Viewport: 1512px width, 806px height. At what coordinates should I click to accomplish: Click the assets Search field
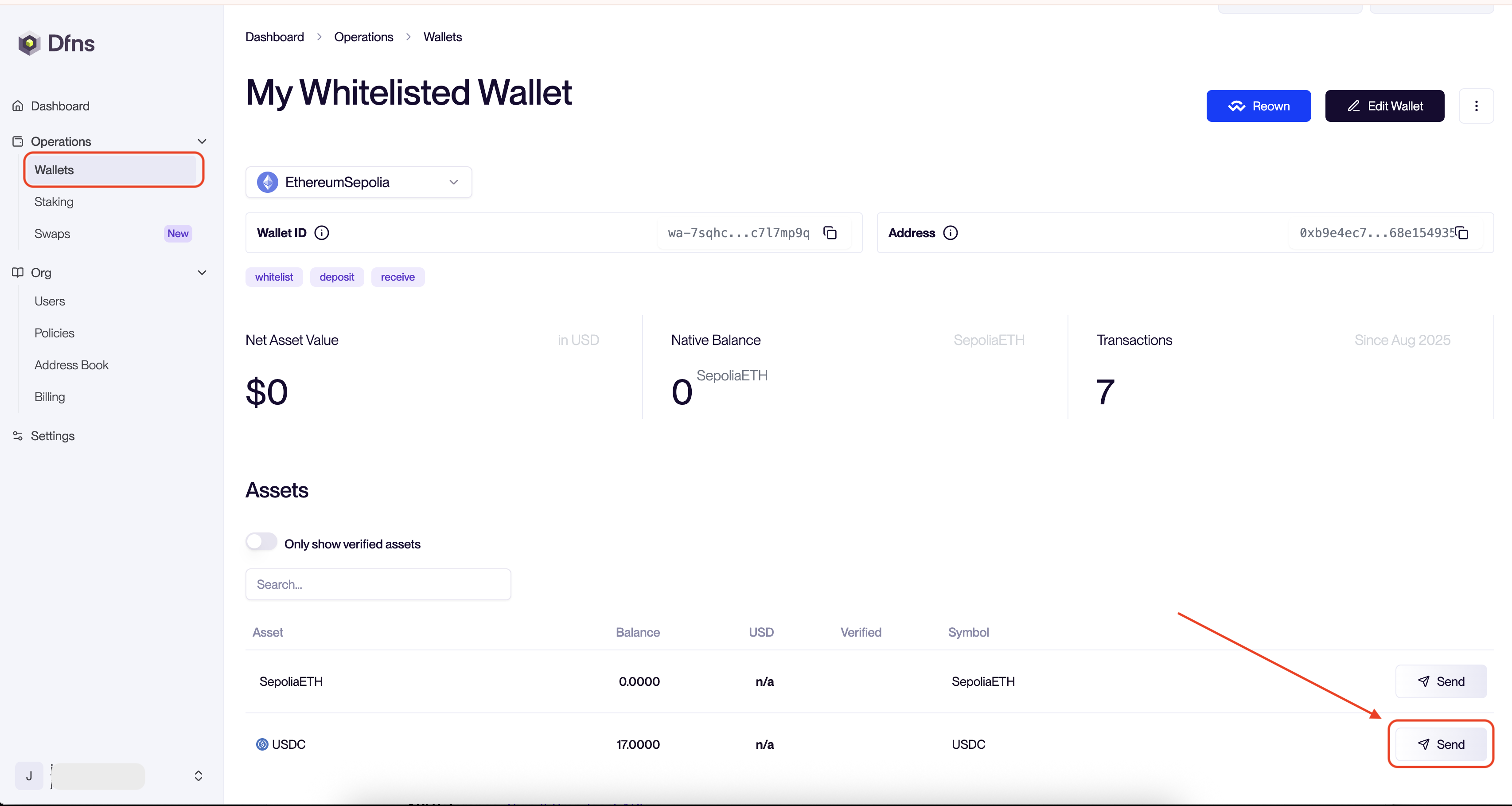(378, 585)
